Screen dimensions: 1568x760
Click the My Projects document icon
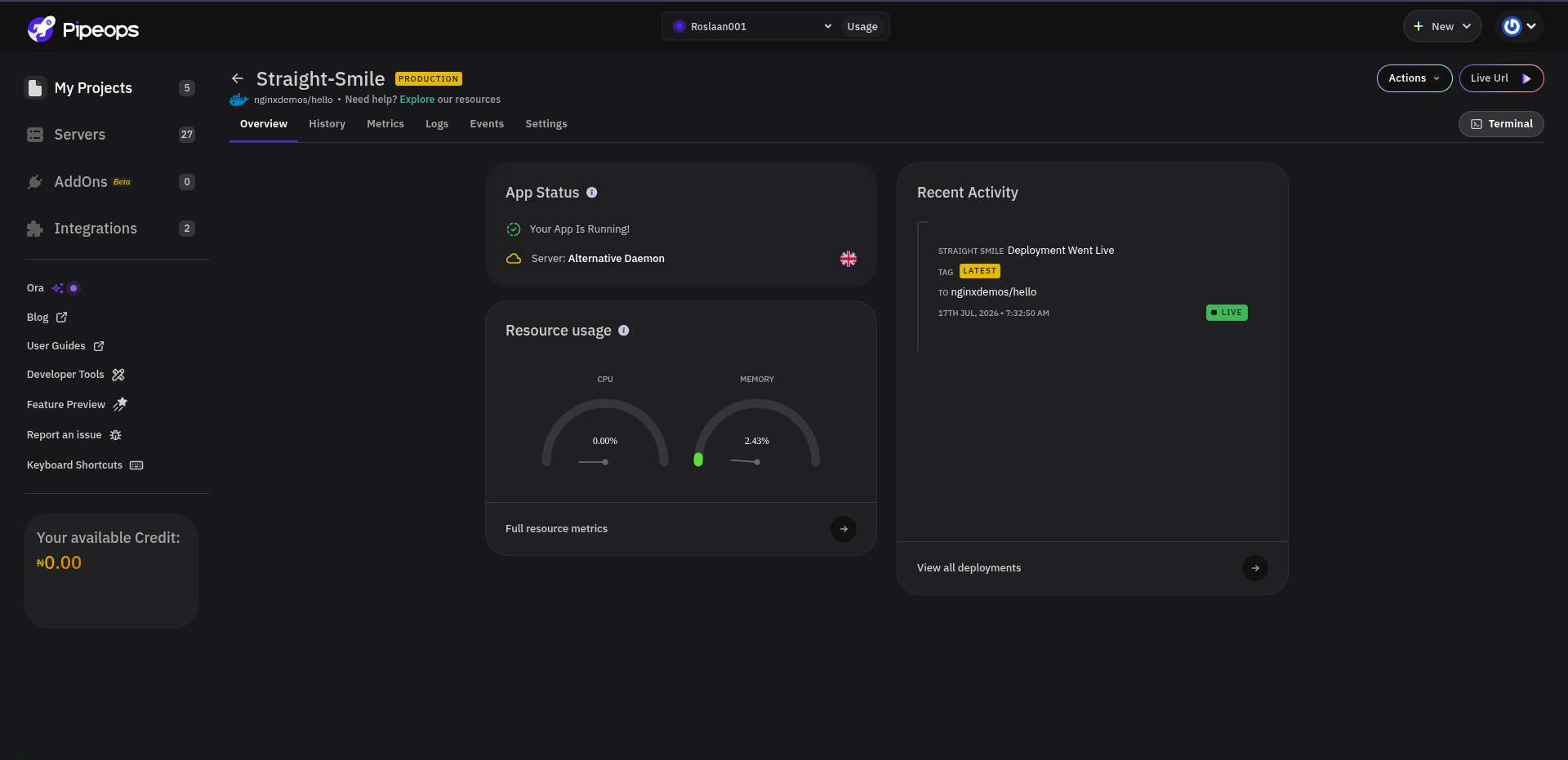(35, 88)
